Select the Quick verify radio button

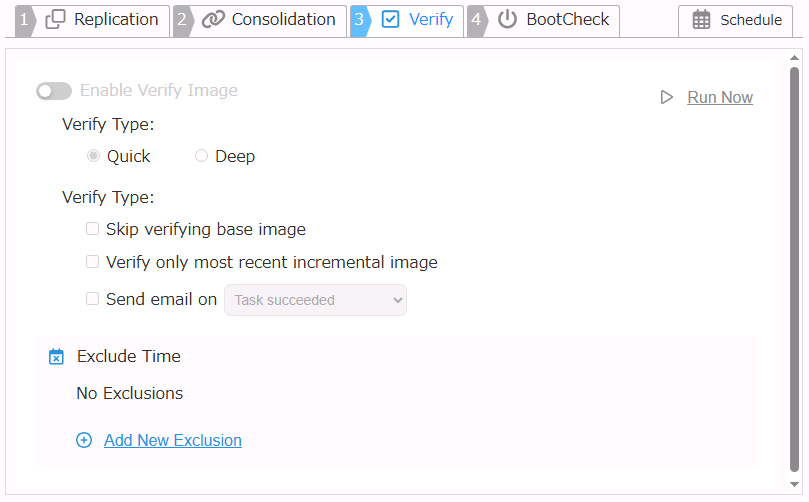tap(94, 156)
